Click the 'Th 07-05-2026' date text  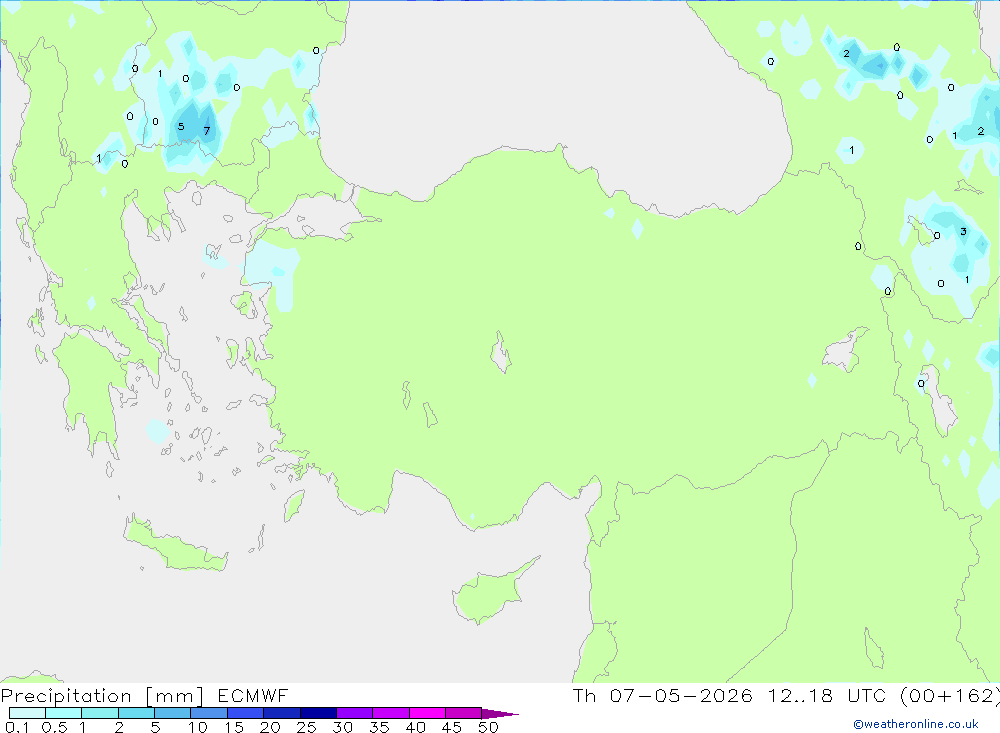click(662, 695)
